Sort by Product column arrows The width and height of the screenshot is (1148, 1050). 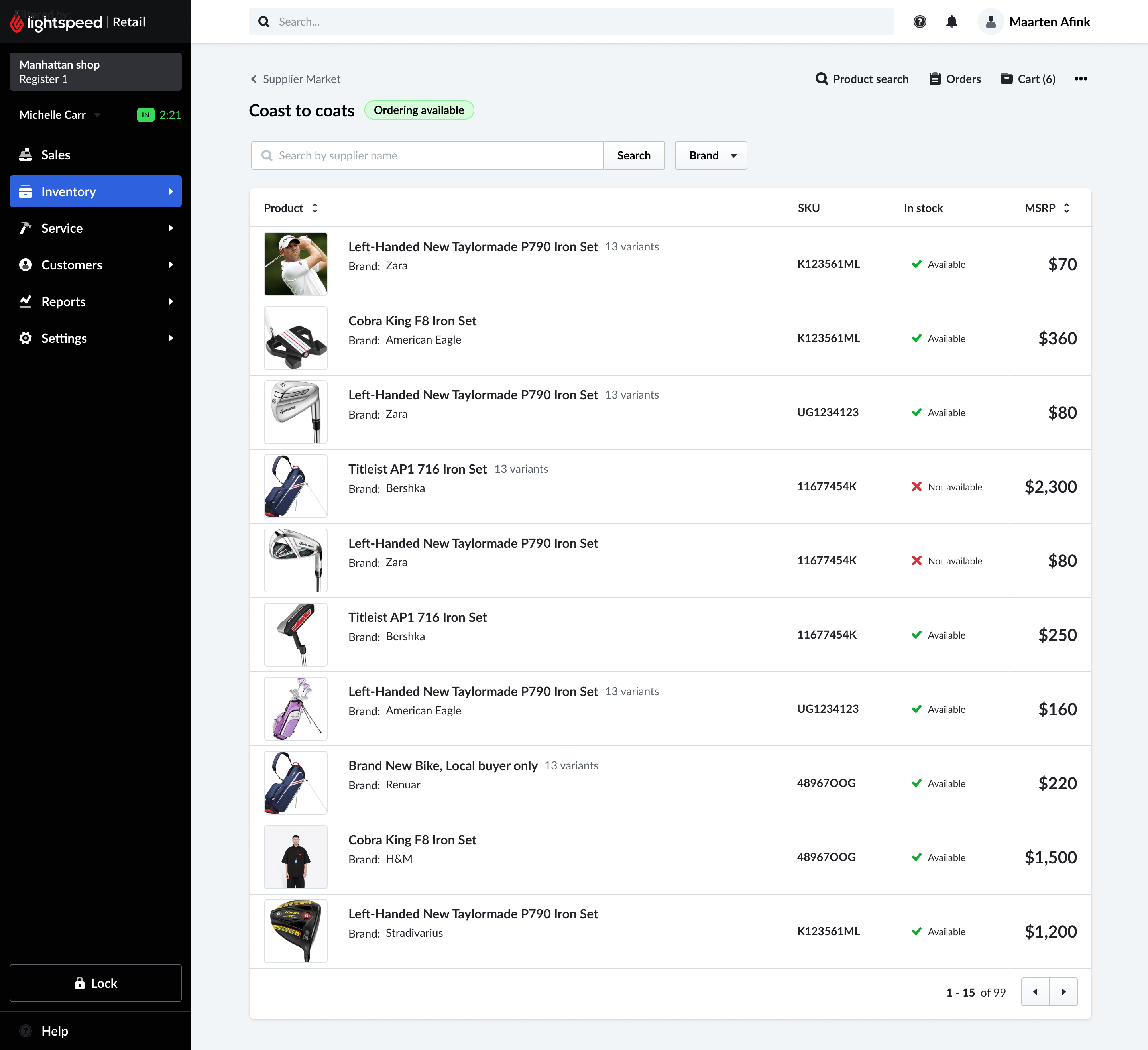pyautogui.click(x=315, y=208)
